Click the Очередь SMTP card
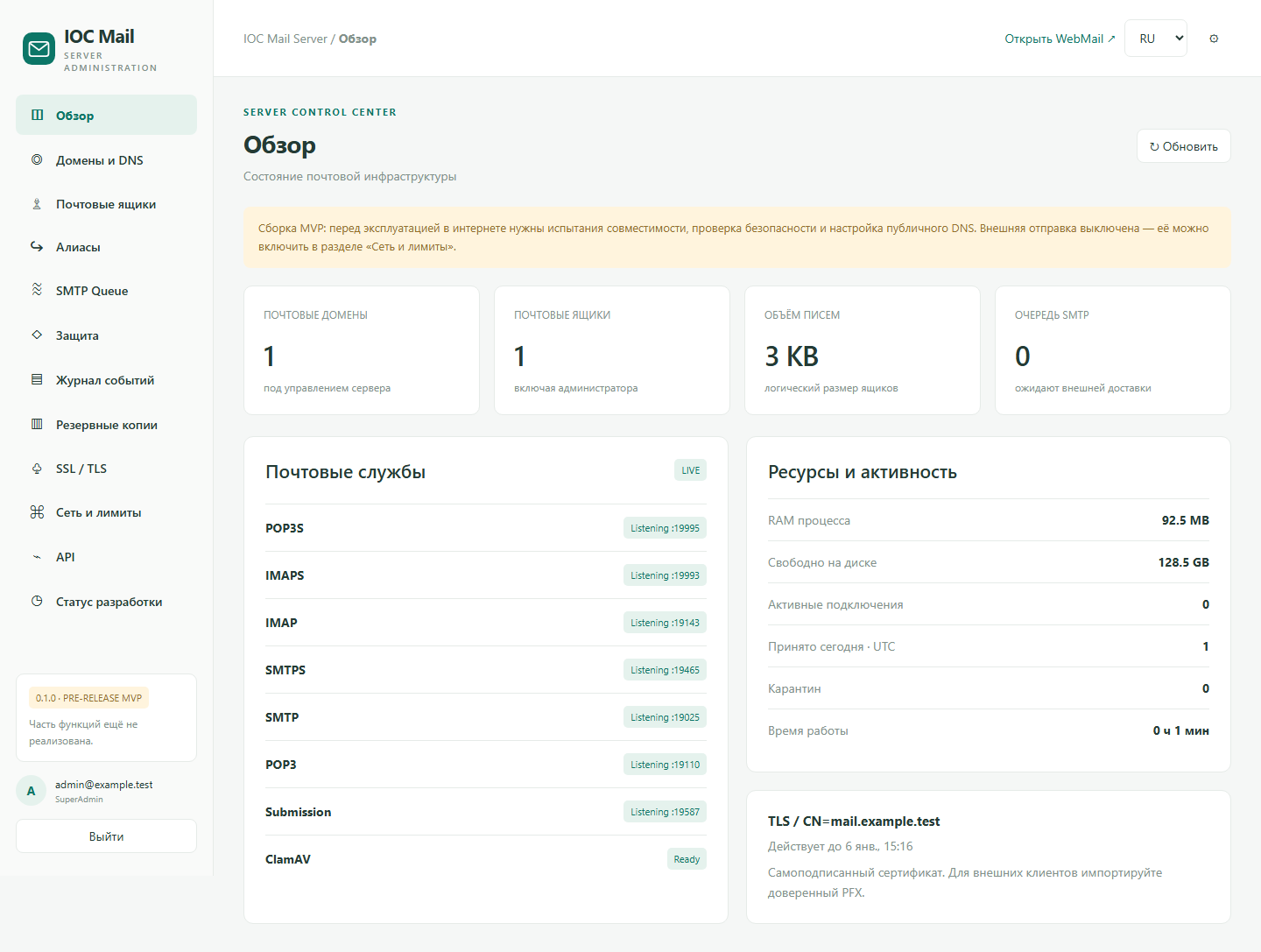This screenshot has height=952, width=1261. pos(1113,350)
